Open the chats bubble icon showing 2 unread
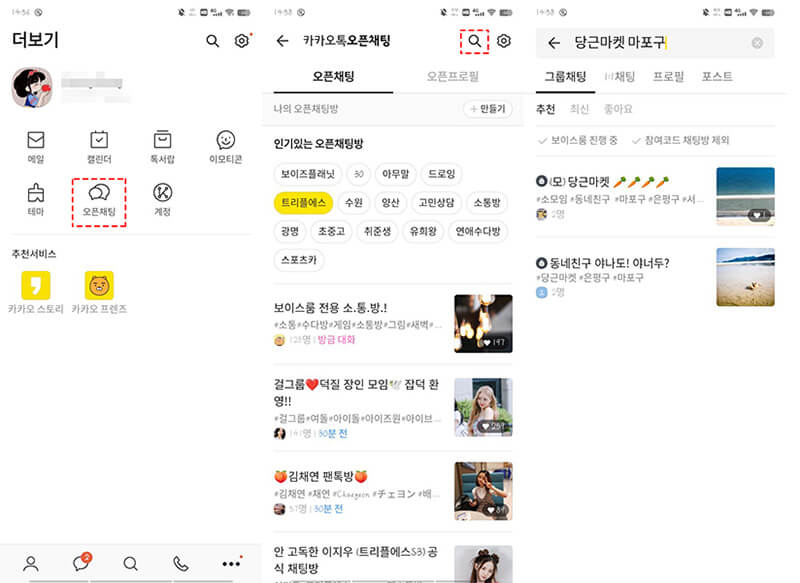This screenshot has height=583, width=800. point(80,565)
